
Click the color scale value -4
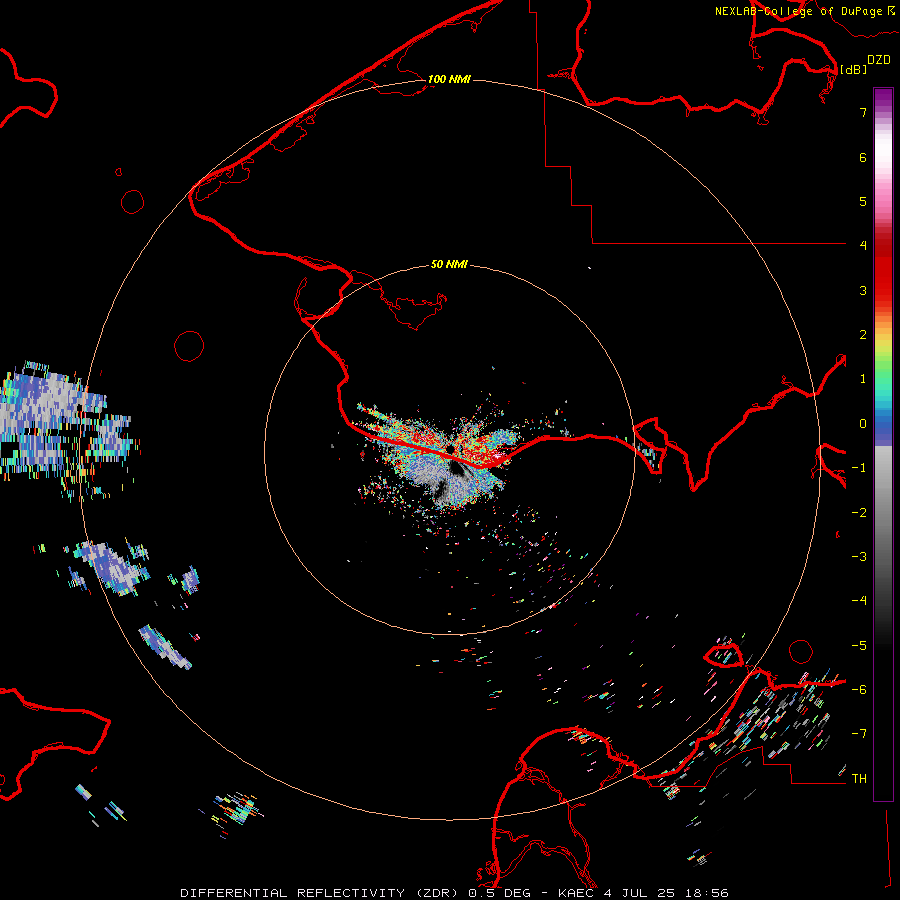click(x=859, y=601)
